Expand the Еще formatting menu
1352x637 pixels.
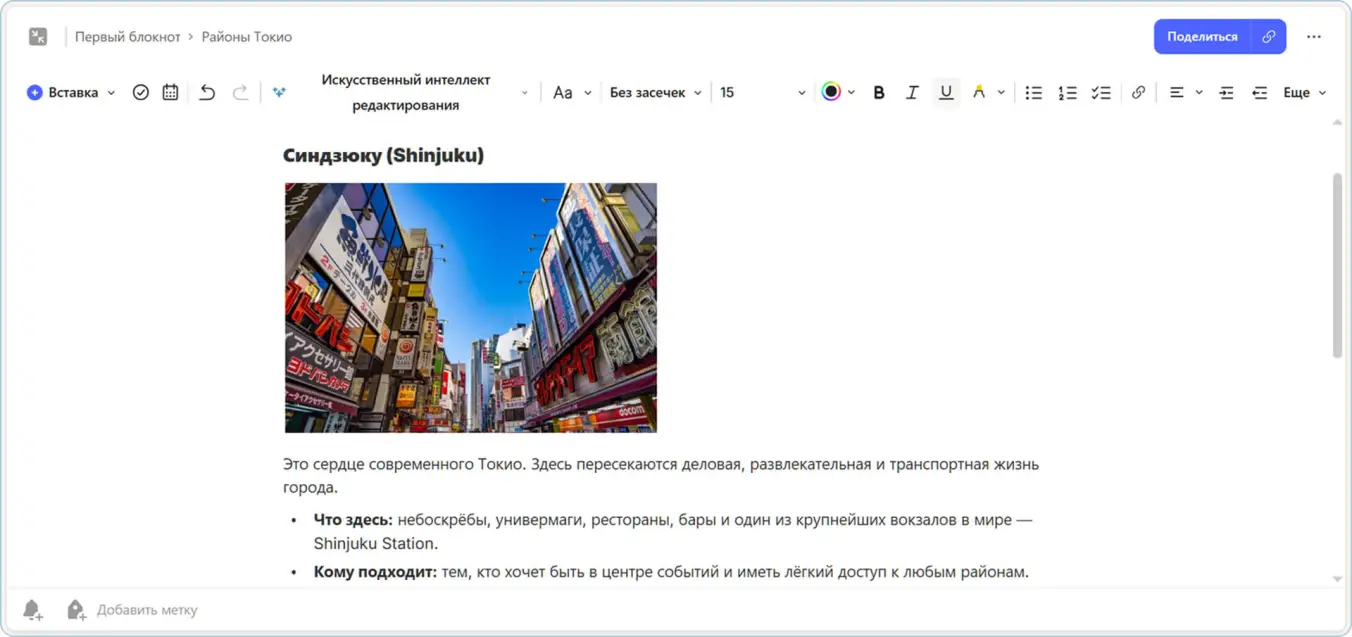point(1302,92)
